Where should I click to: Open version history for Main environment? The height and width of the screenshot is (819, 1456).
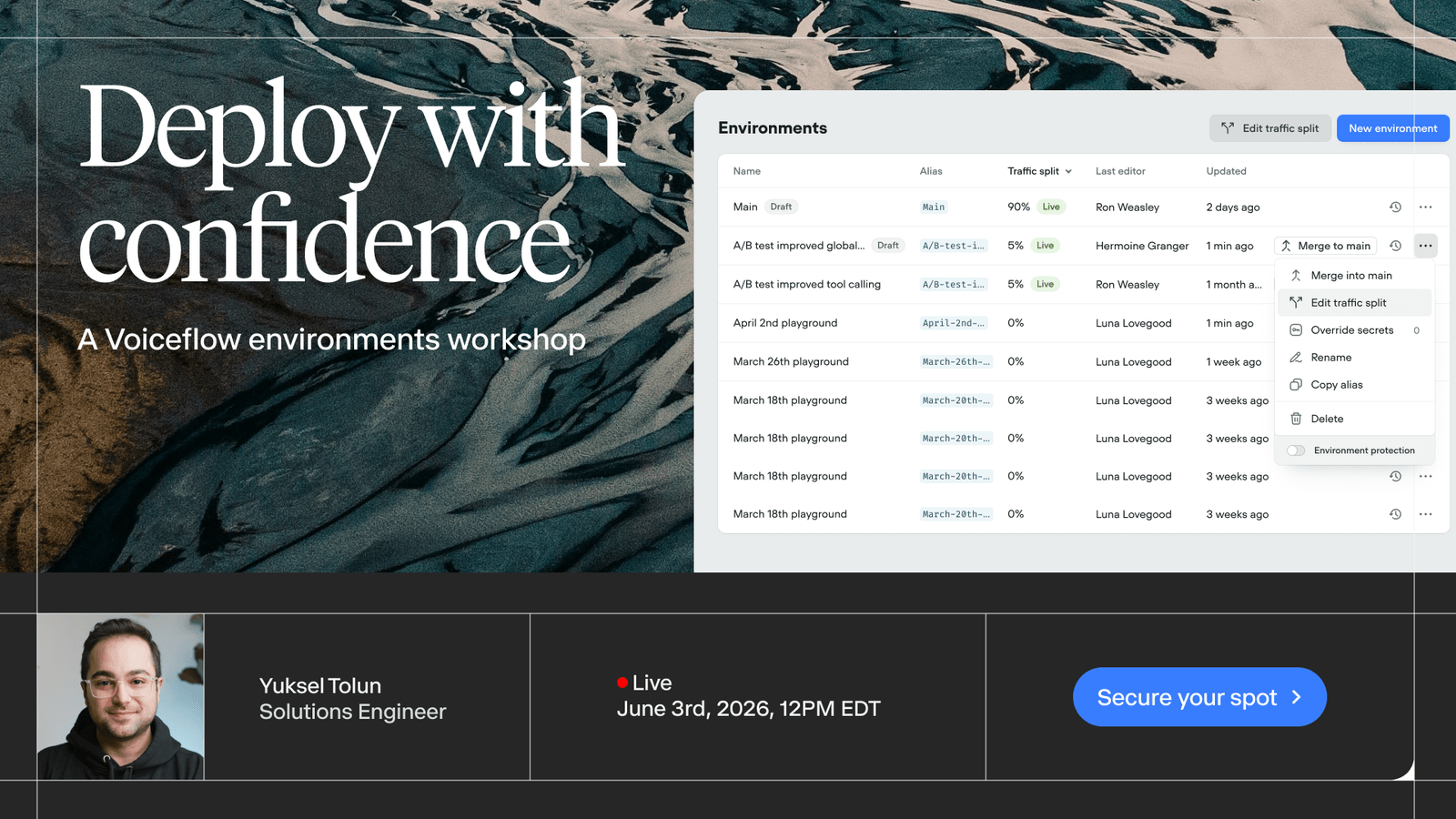(1395, 207)
